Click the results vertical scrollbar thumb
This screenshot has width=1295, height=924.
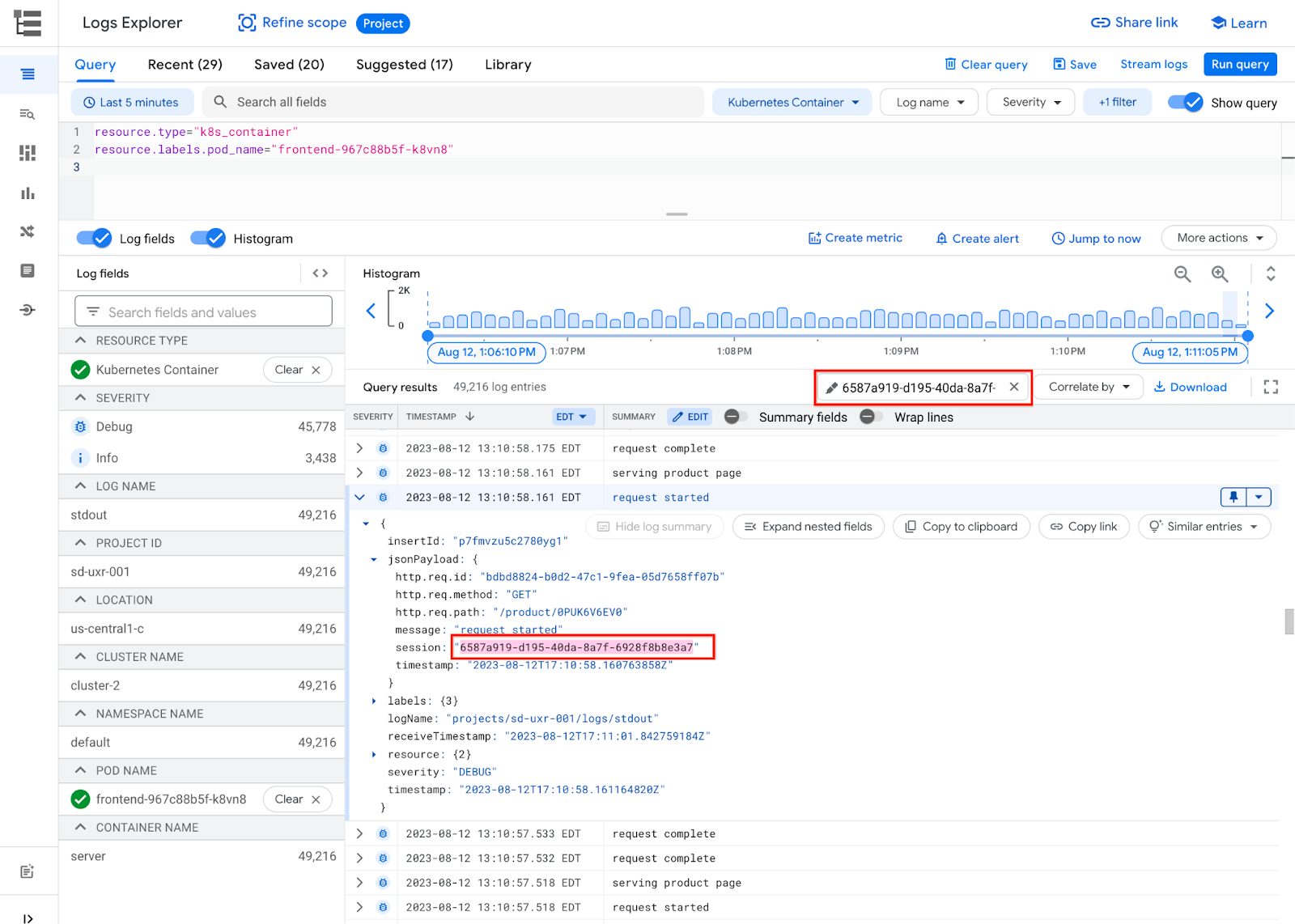click(x=1289, y=621)
